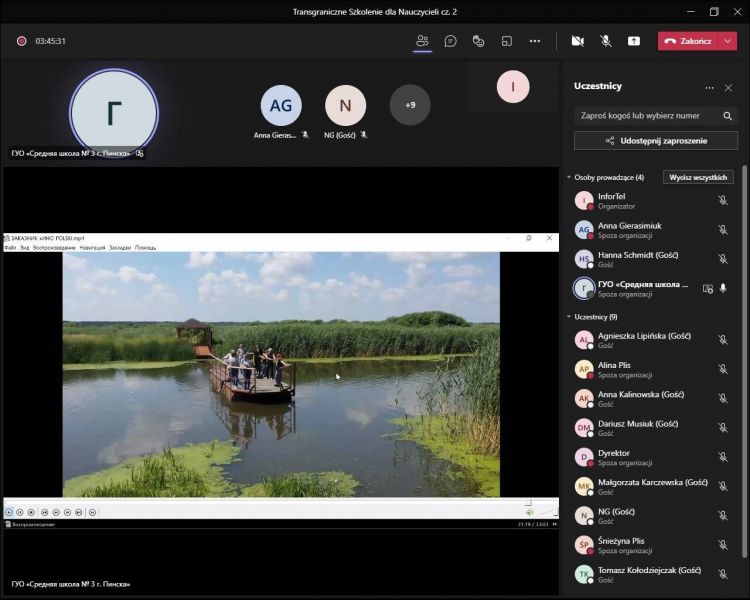Screen dimensions: 750x600
Task: Open the Файл menu in video player
Action: click(x=10, y=247)
